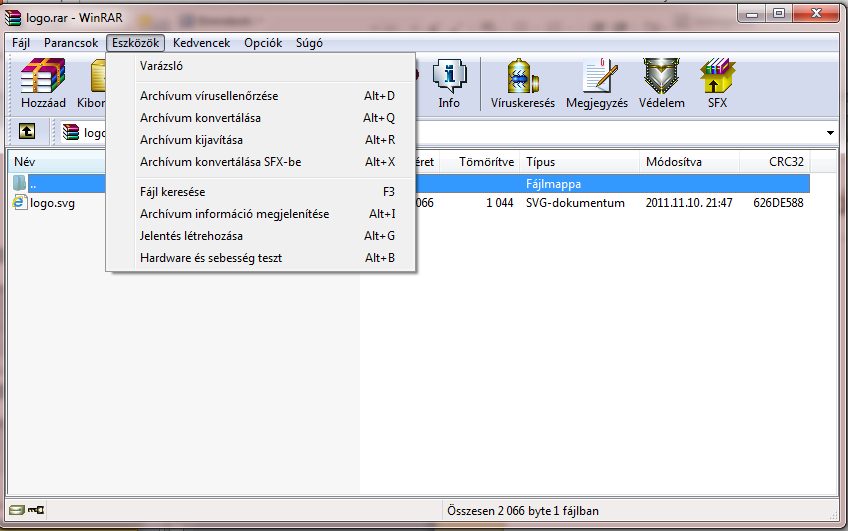Select the logo.svg file name
This screenshot has width=848, height=531.
pyautogui.click(x=52, y=203)
